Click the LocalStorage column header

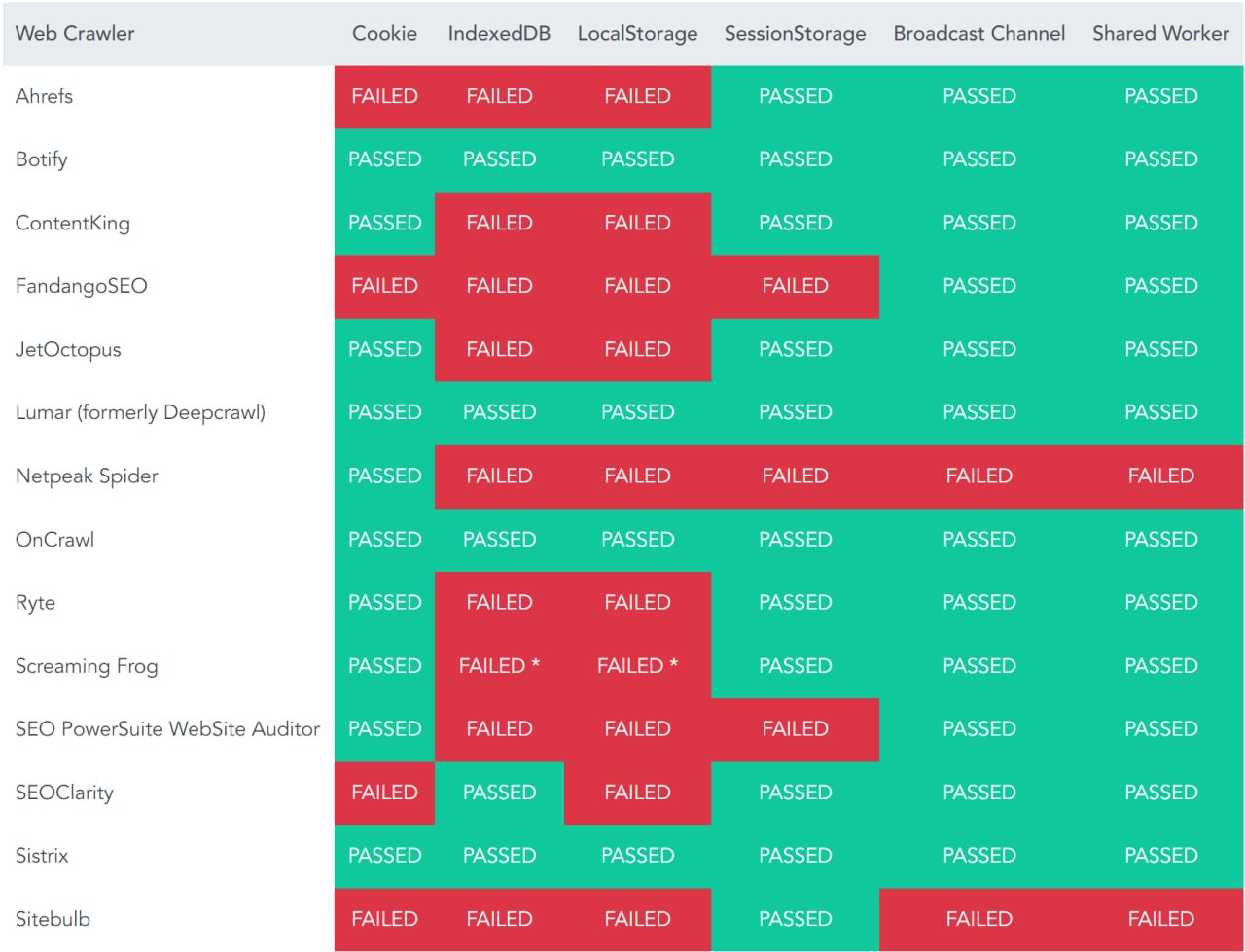pos(637,33)
